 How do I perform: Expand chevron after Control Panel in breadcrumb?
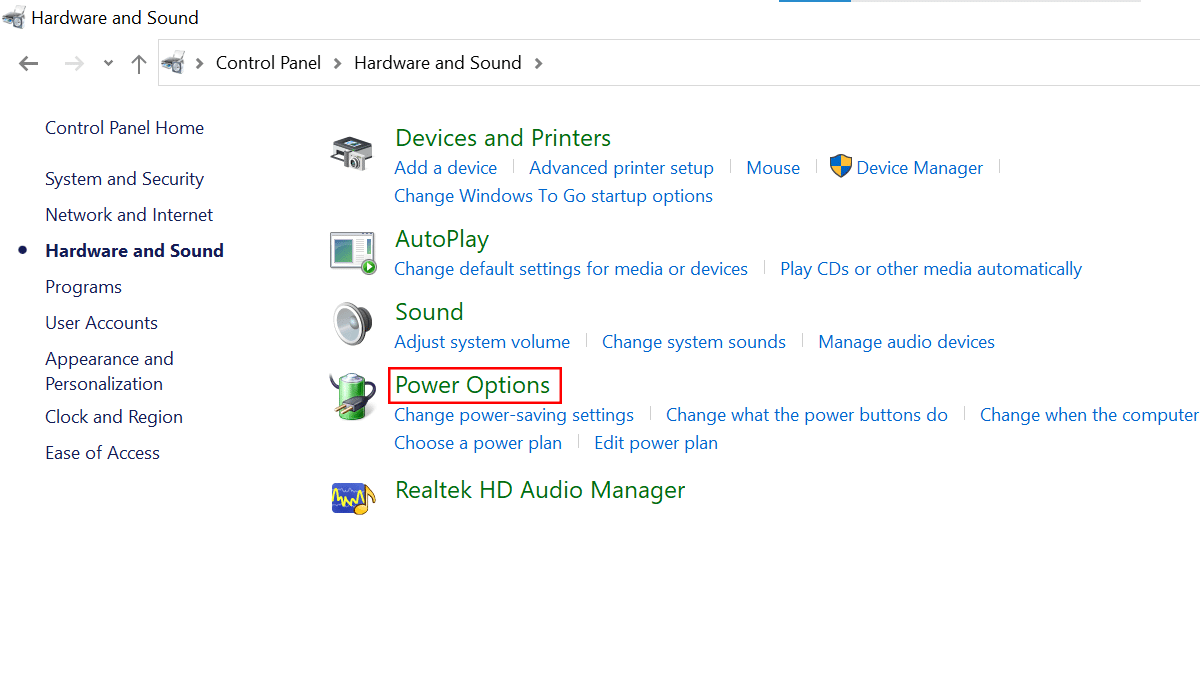(337, 63)
